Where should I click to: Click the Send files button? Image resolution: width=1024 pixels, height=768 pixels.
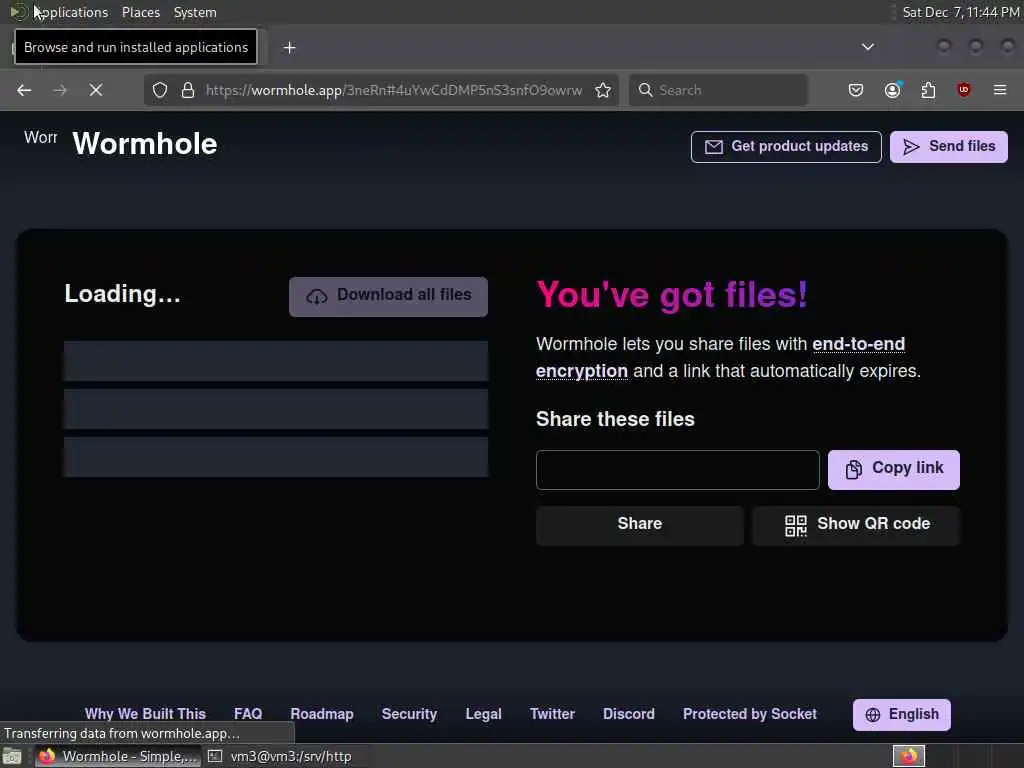pos(949,146)
